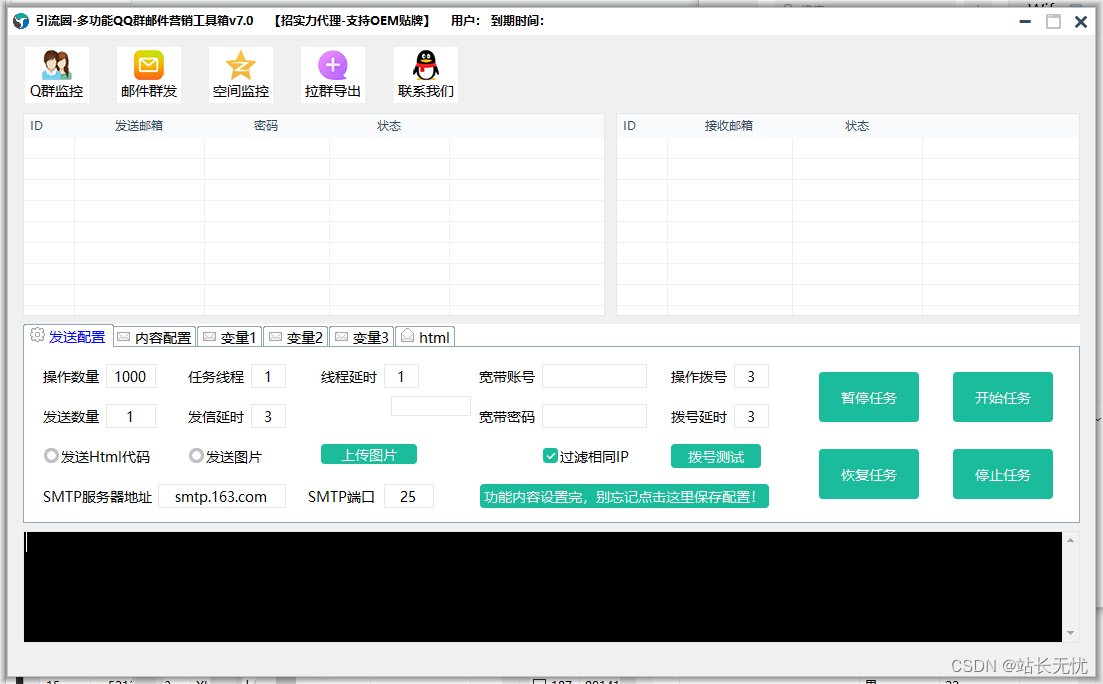
Task: Click the unlabeled field below 线程延时
Action: (x=431, y=406)
